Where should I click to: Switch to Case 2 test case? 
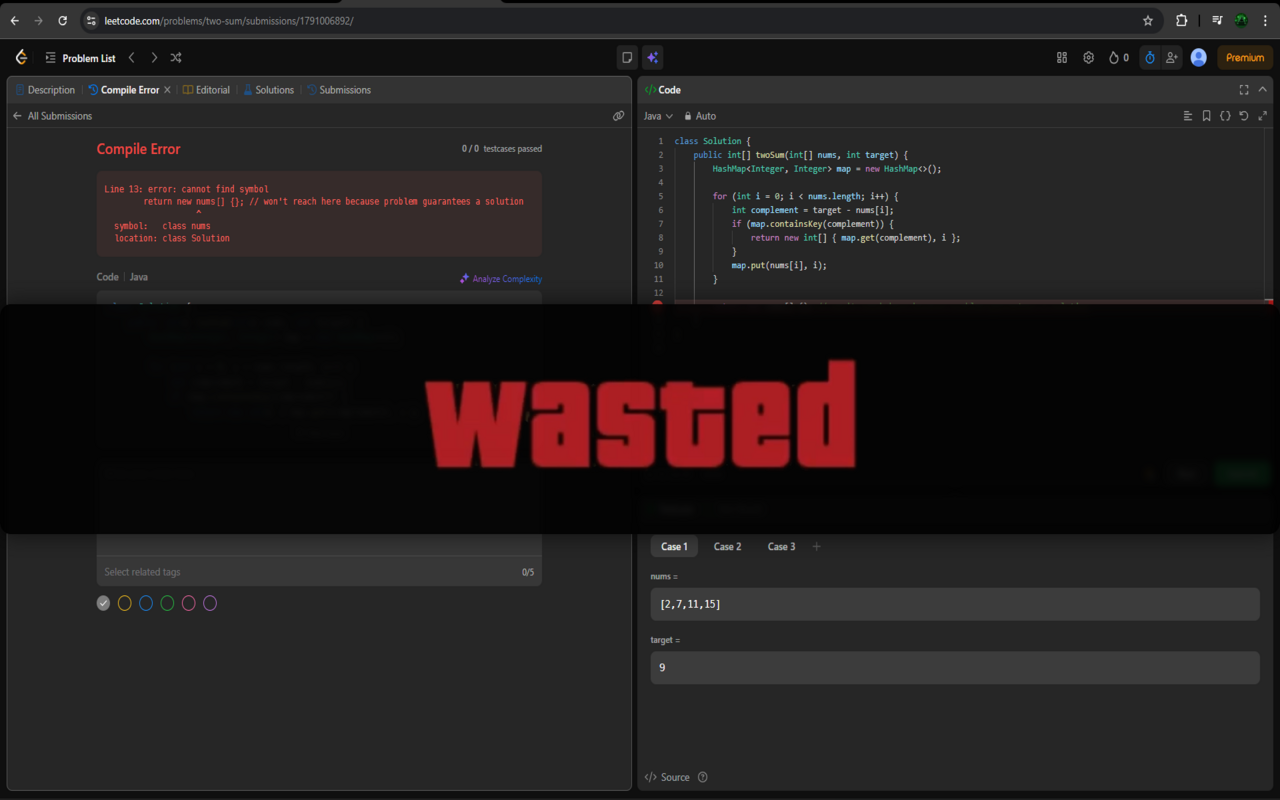[x=727, y=547]
